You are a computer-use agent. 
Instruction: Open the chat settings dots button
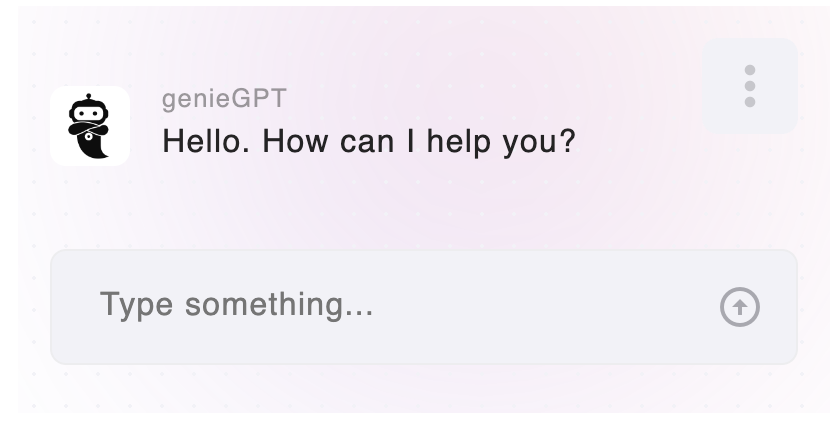click(750, 86)
